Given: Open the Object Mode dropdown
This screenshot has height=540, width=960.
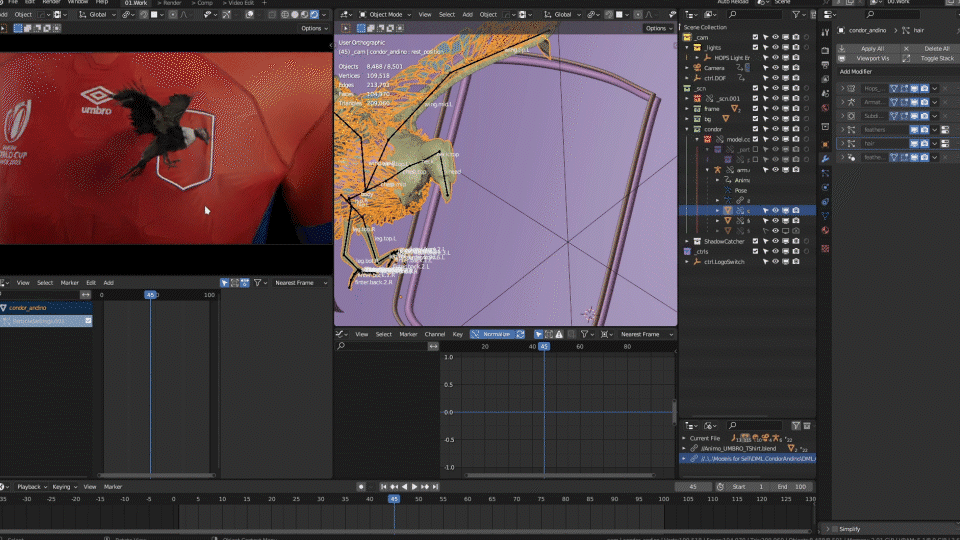Looking at the screenshot, I should pos(385,14).
